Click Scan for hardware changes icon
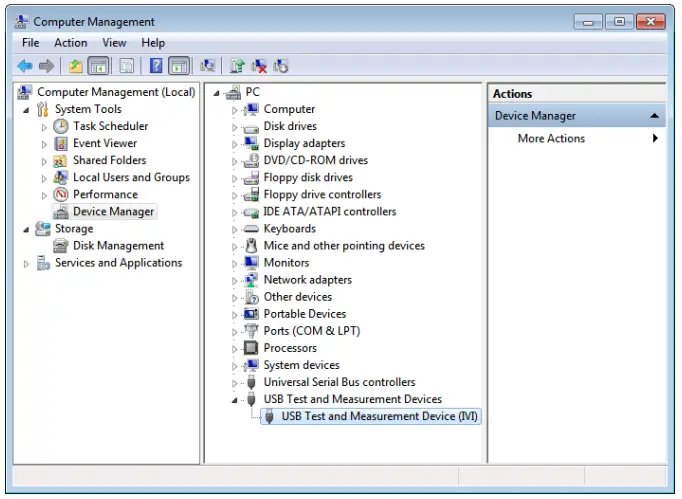 tap(208, 66)
